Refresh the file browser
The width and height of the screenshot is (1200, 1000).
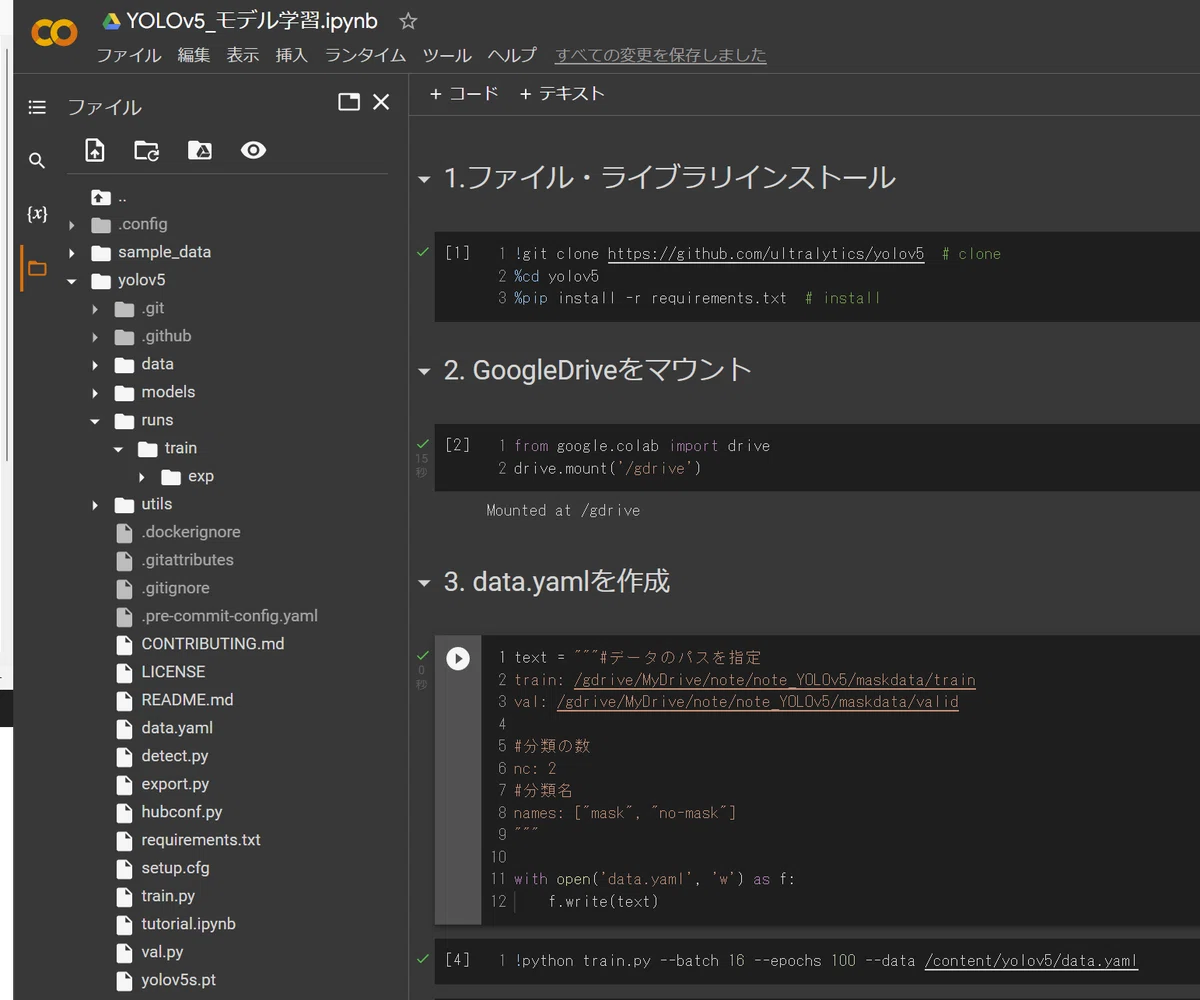147,150
